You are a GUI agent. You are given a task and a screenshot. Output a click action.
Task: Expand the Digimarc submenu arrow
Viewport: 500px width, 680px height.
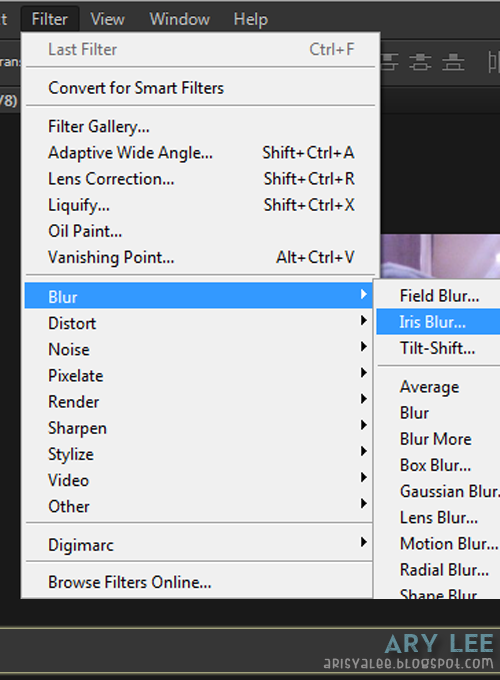pyautogui.click(x=364, y=542)
